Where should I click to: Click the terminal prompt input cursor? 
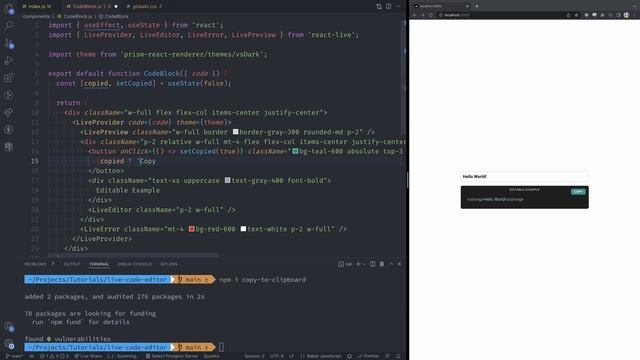tap(221, 347)
